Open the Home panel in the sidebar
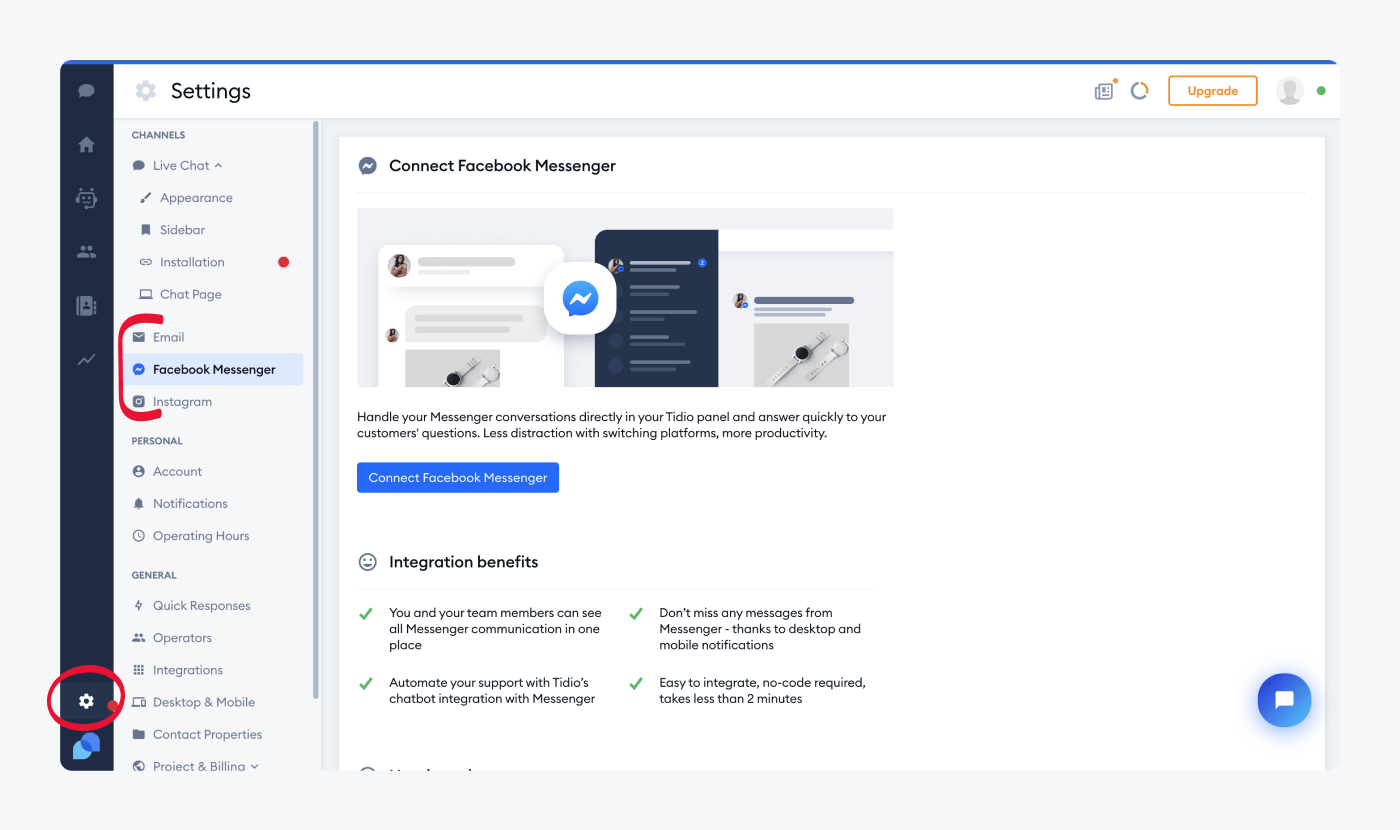This screenshot has height=830, width=1400. [x=86, y=144]
